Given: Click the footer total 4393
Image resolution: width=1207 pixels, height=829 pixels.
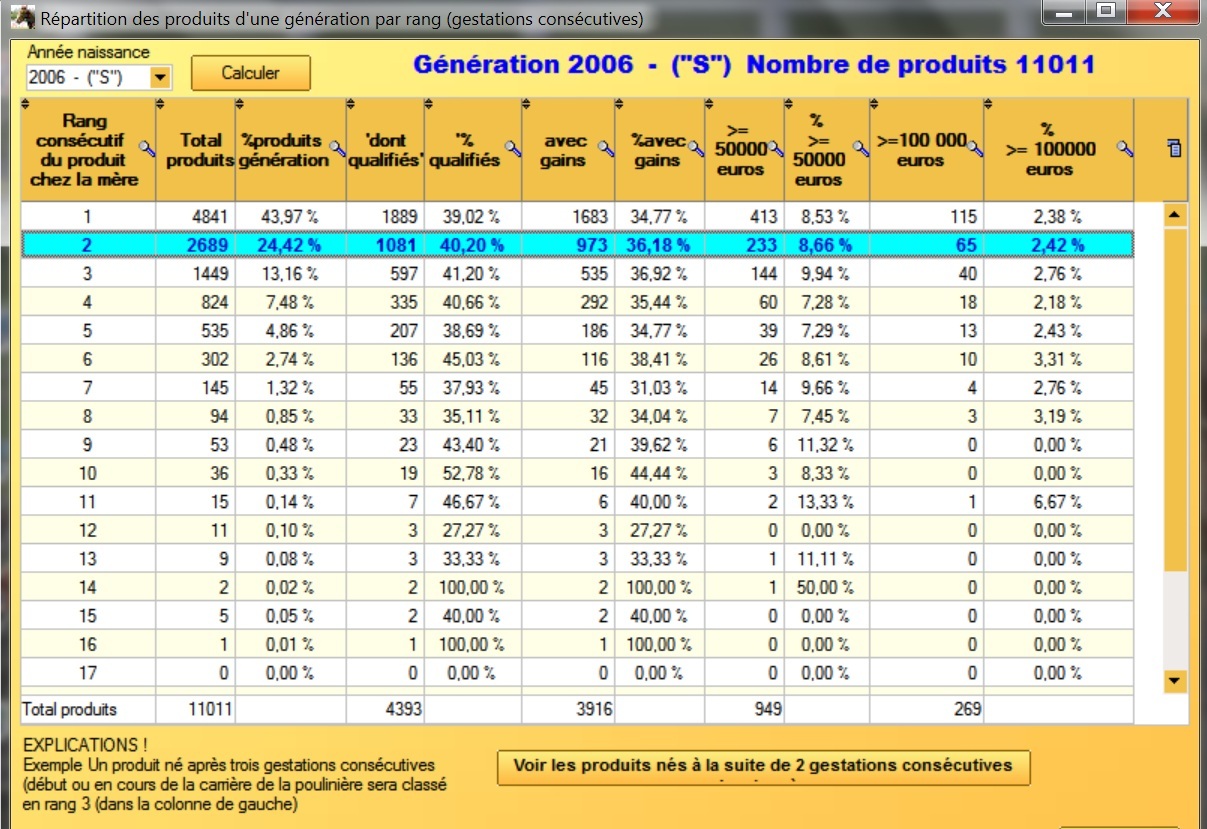Looking at the screenshot, I should (385, 710).
